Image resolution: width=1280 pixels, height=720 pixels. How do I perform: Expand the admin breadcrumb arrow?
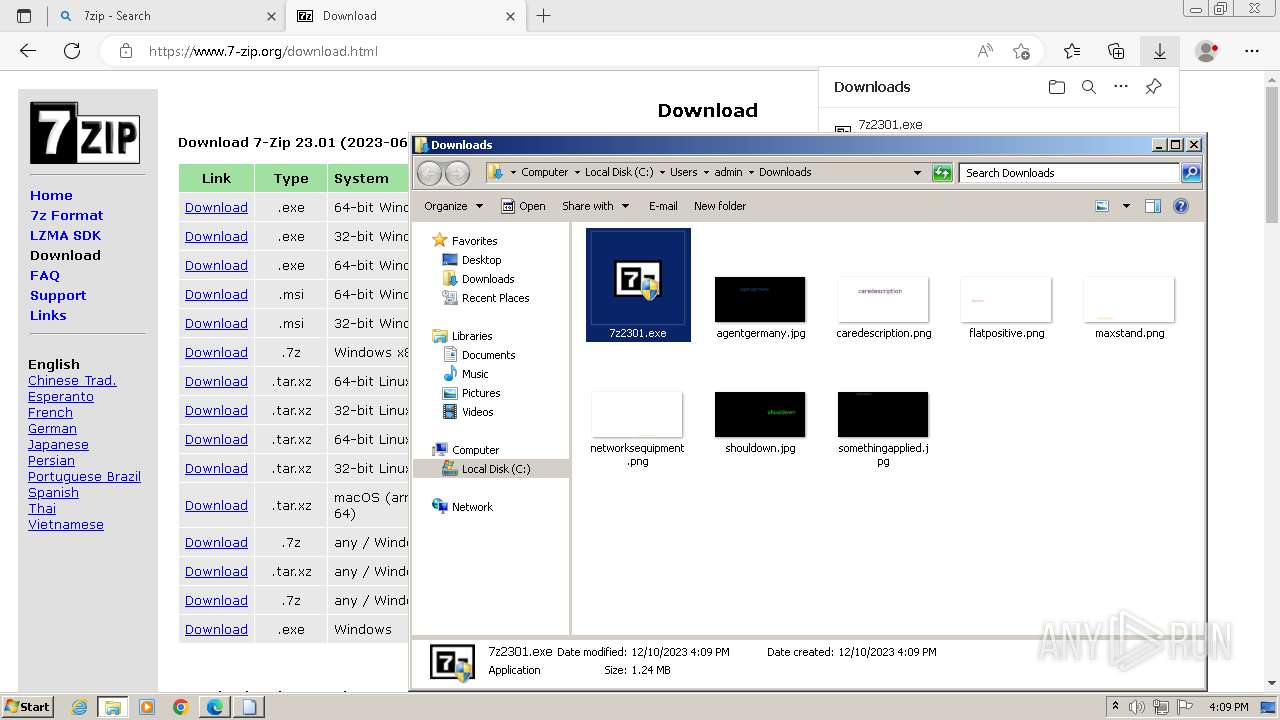pyautogui.click(x=751, y=172)
